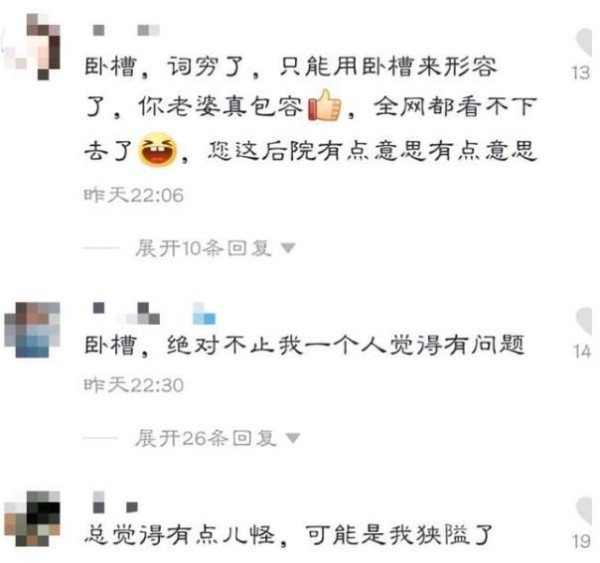Select the comment text 卧槽，绝对不止我一个人觉得有问题
600x563 pixels.
pos(304,345)
